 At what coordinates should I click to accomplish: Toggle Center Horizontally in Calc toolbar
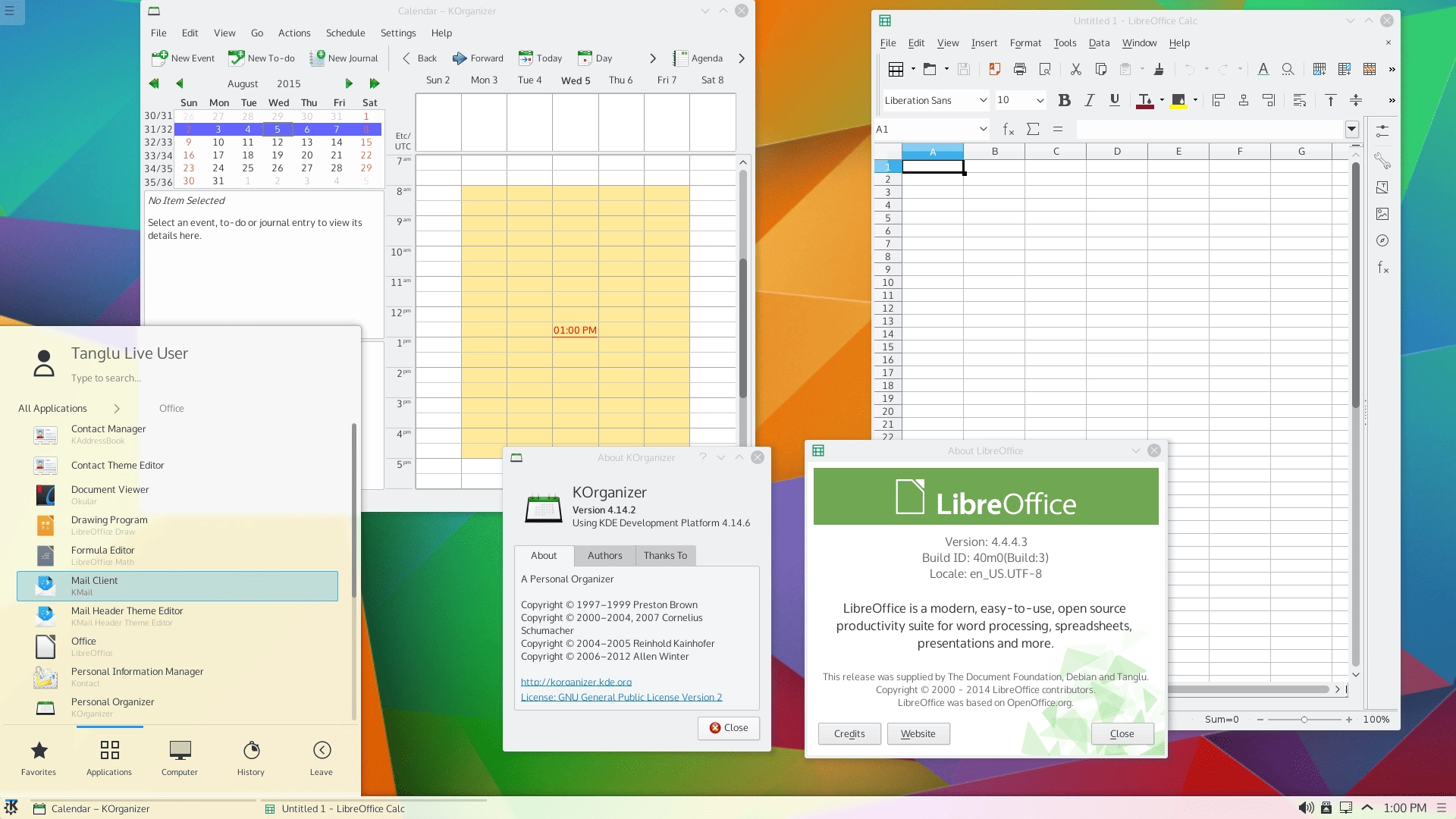(1244, 100)
